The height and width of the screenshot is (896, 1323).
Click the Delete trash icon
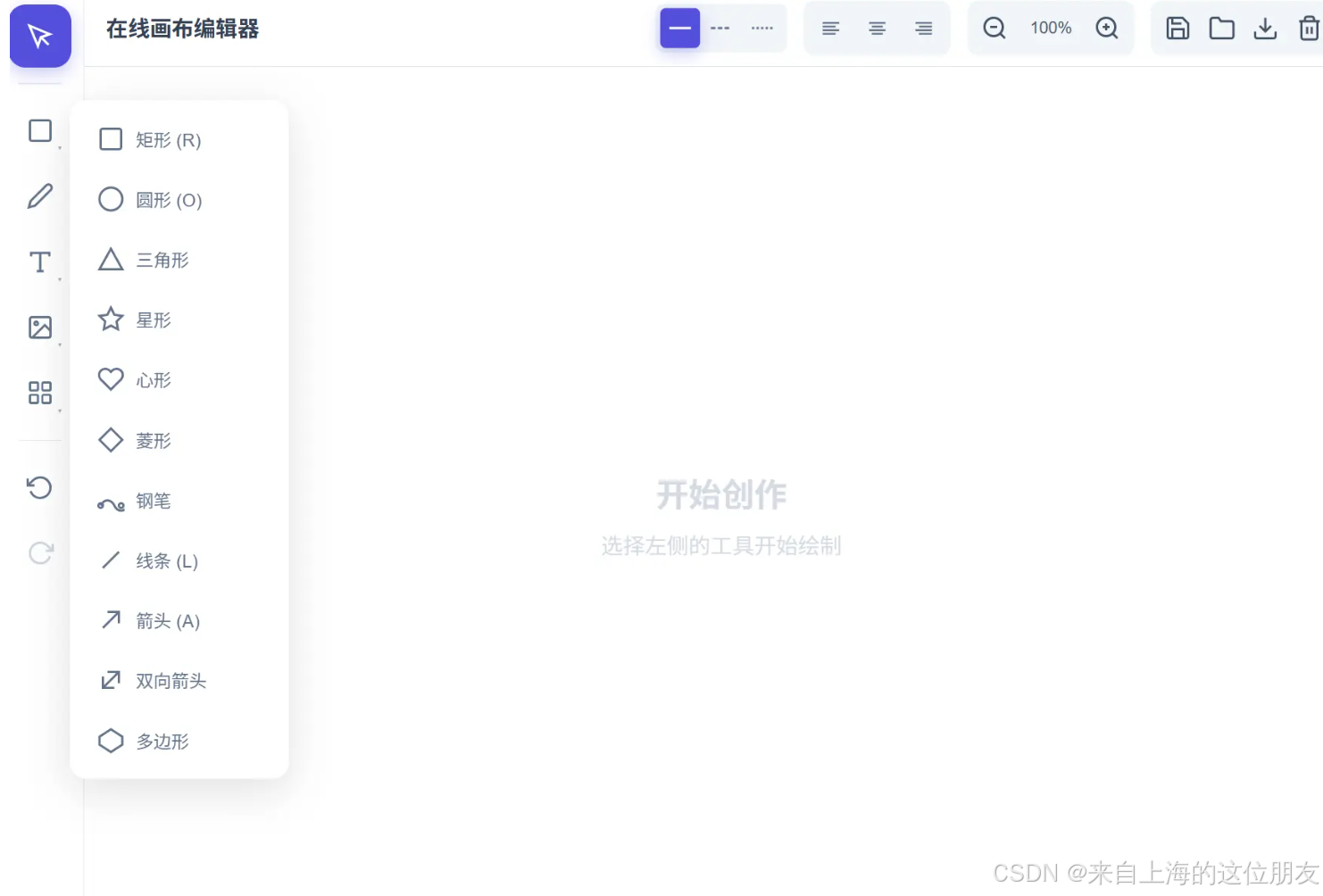(1305, 28)
